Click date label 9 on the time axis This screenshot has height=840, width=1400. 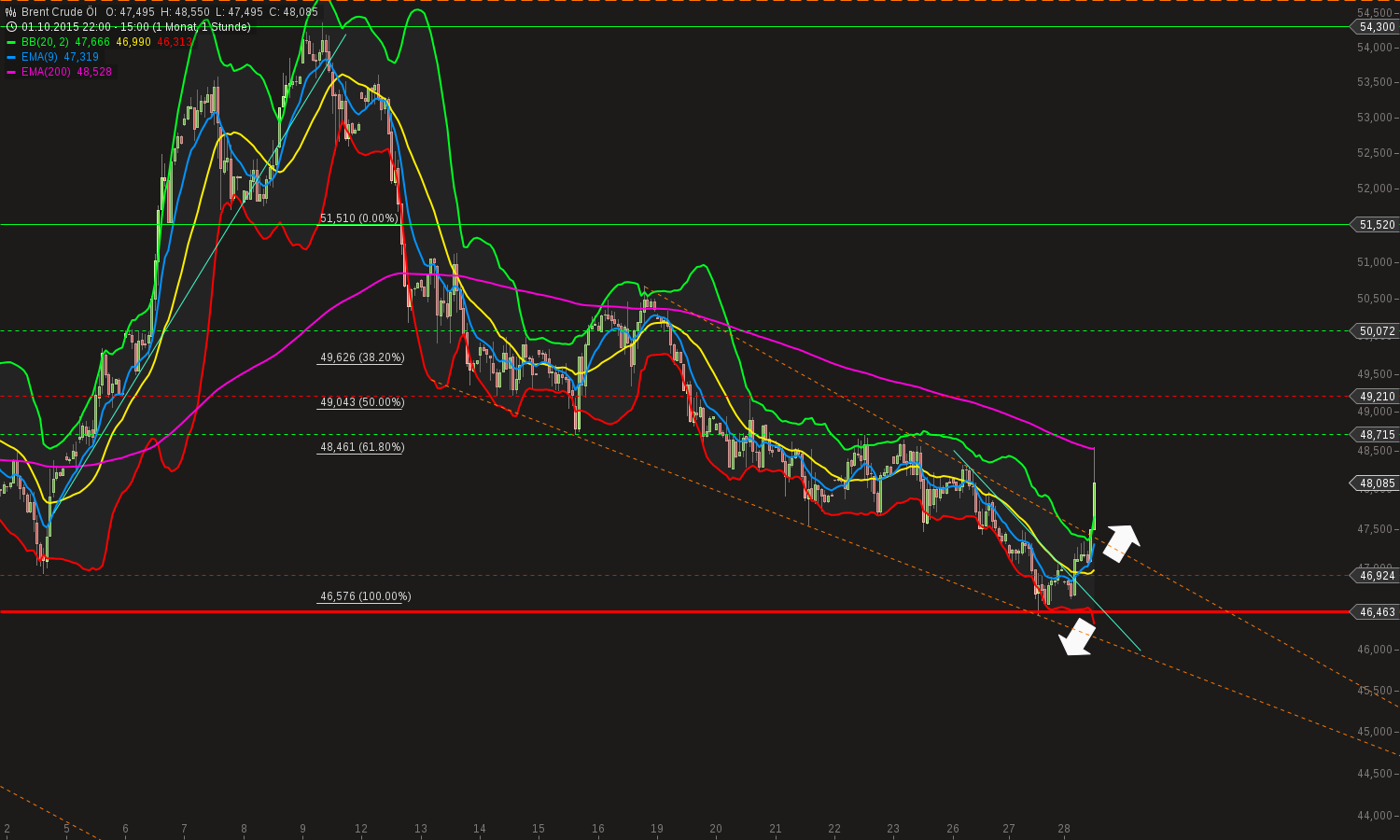pyautogui.click(x=302, y=829)
